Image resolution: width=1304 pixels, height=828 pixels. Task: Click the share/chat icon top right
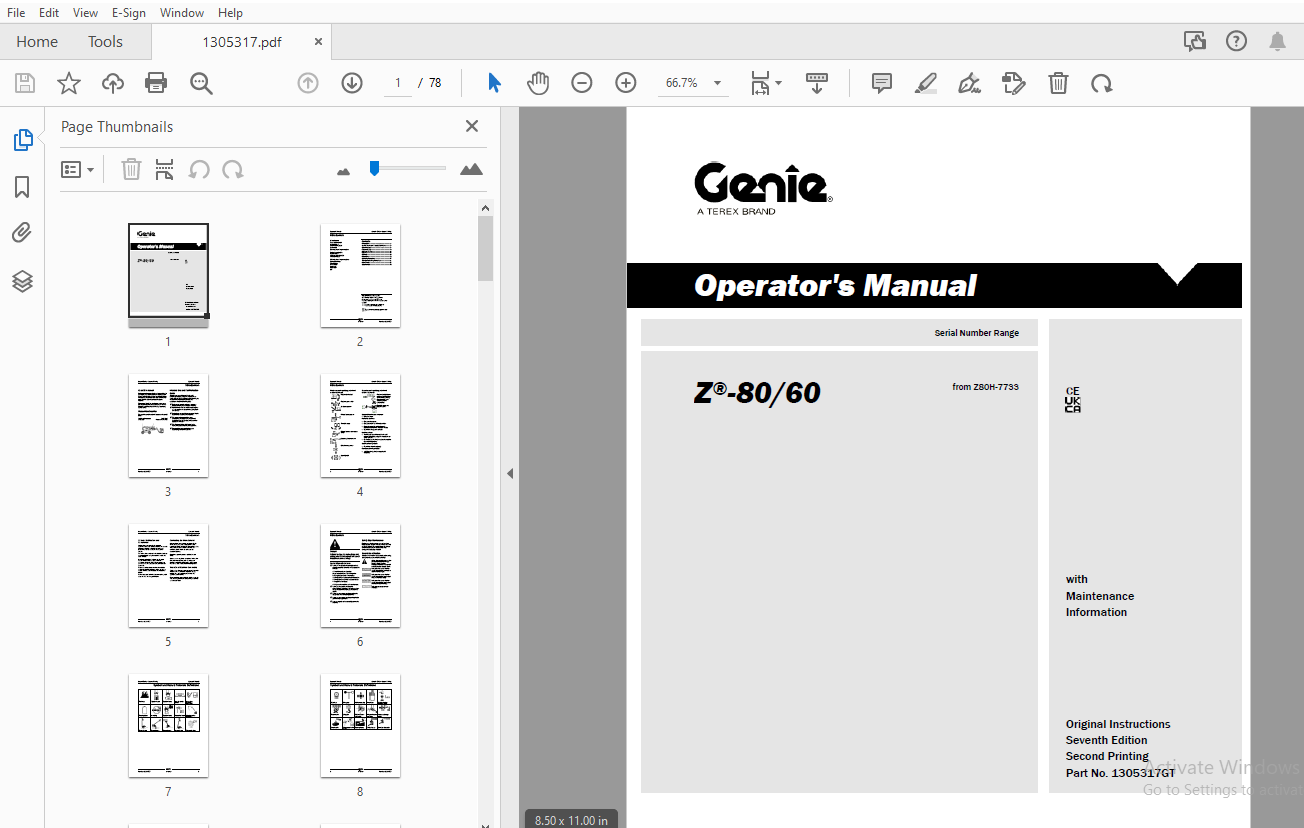(x=1194, y=41)
